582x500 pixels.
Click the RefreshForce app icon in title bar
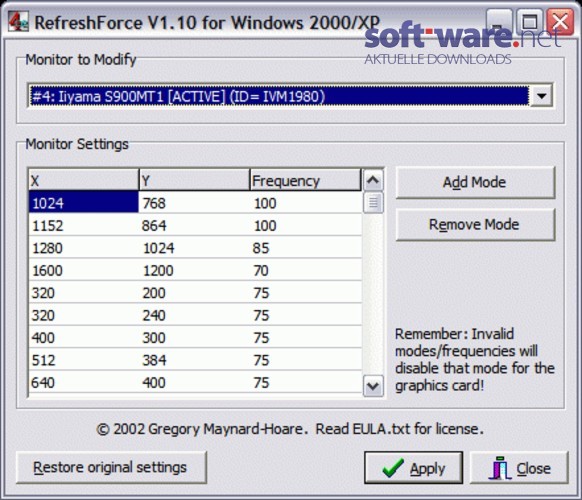pos(18,22)
